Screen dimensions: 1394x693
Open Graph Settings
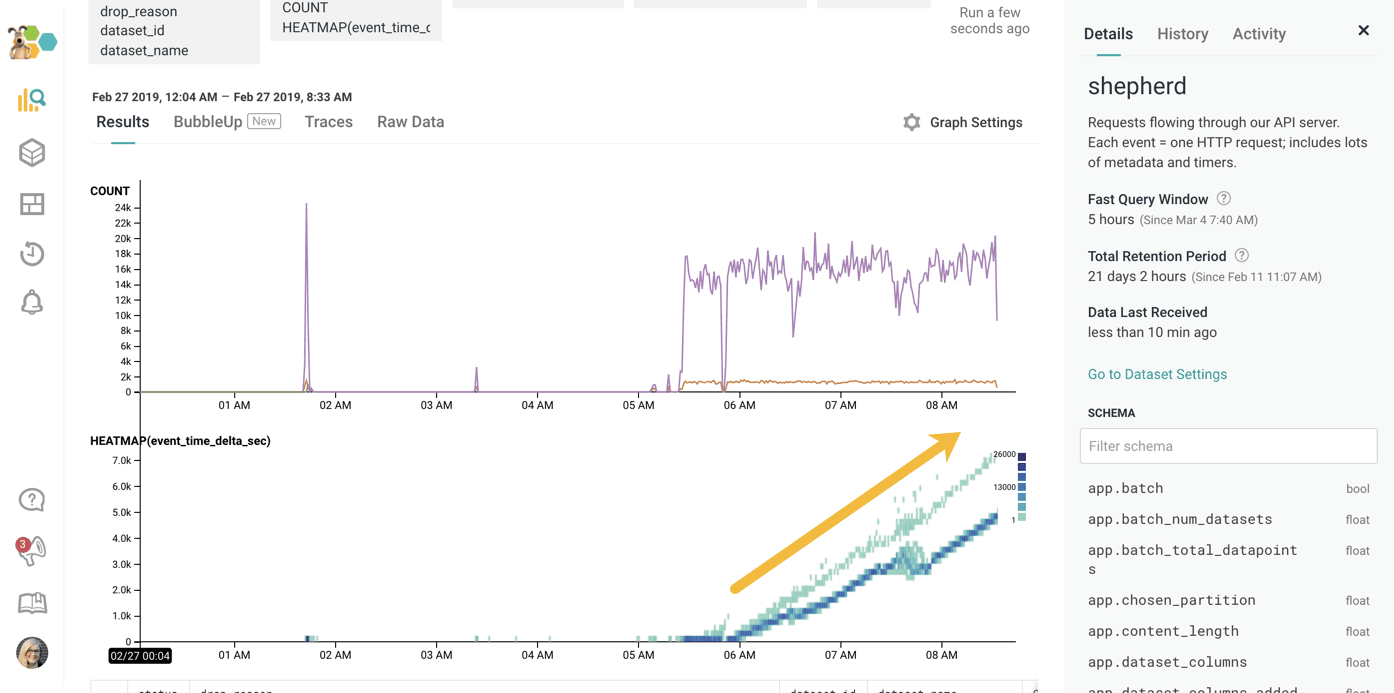click(963, 122)
